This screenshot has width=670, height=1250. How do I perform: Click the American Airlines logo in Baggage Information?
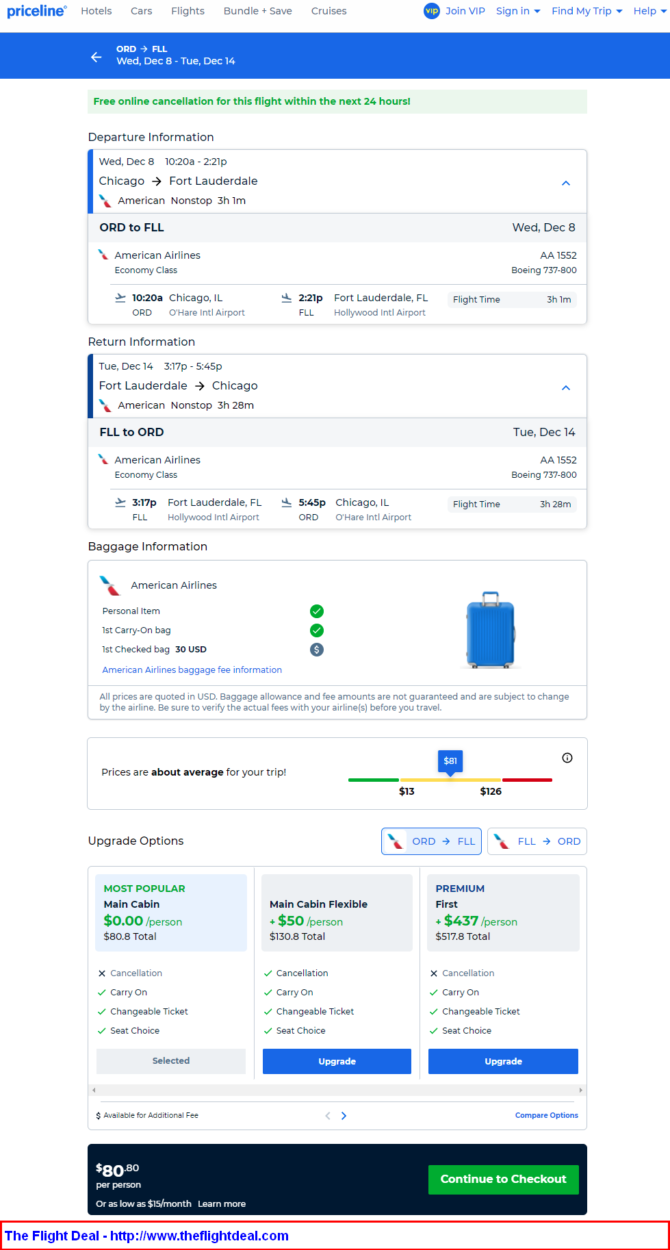[110, 584]
